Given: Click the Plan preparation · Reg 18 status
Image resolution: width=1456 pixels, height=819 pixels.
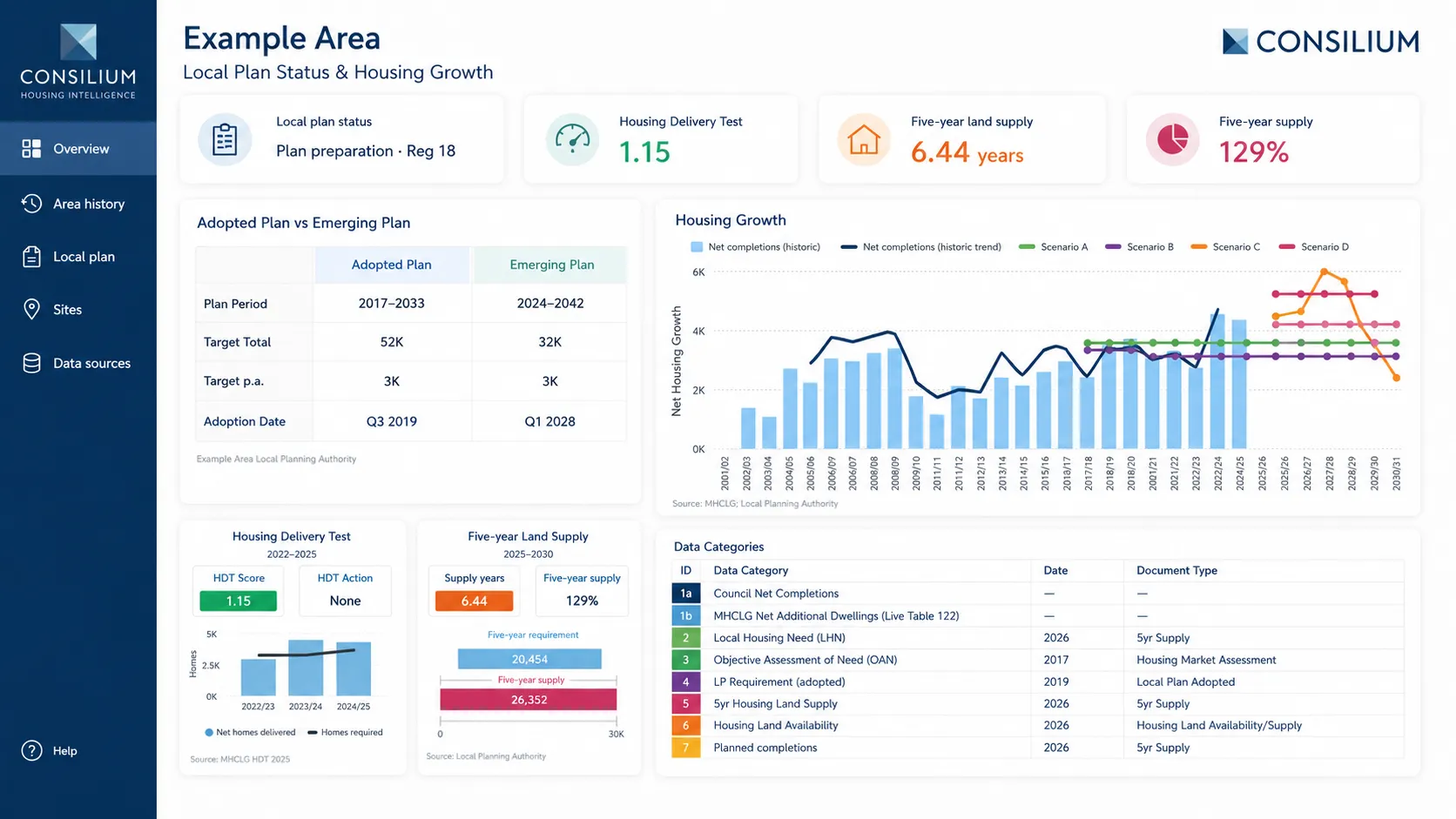Looking at the screenshot, I should pyautogui.click(x=366, y=151).
